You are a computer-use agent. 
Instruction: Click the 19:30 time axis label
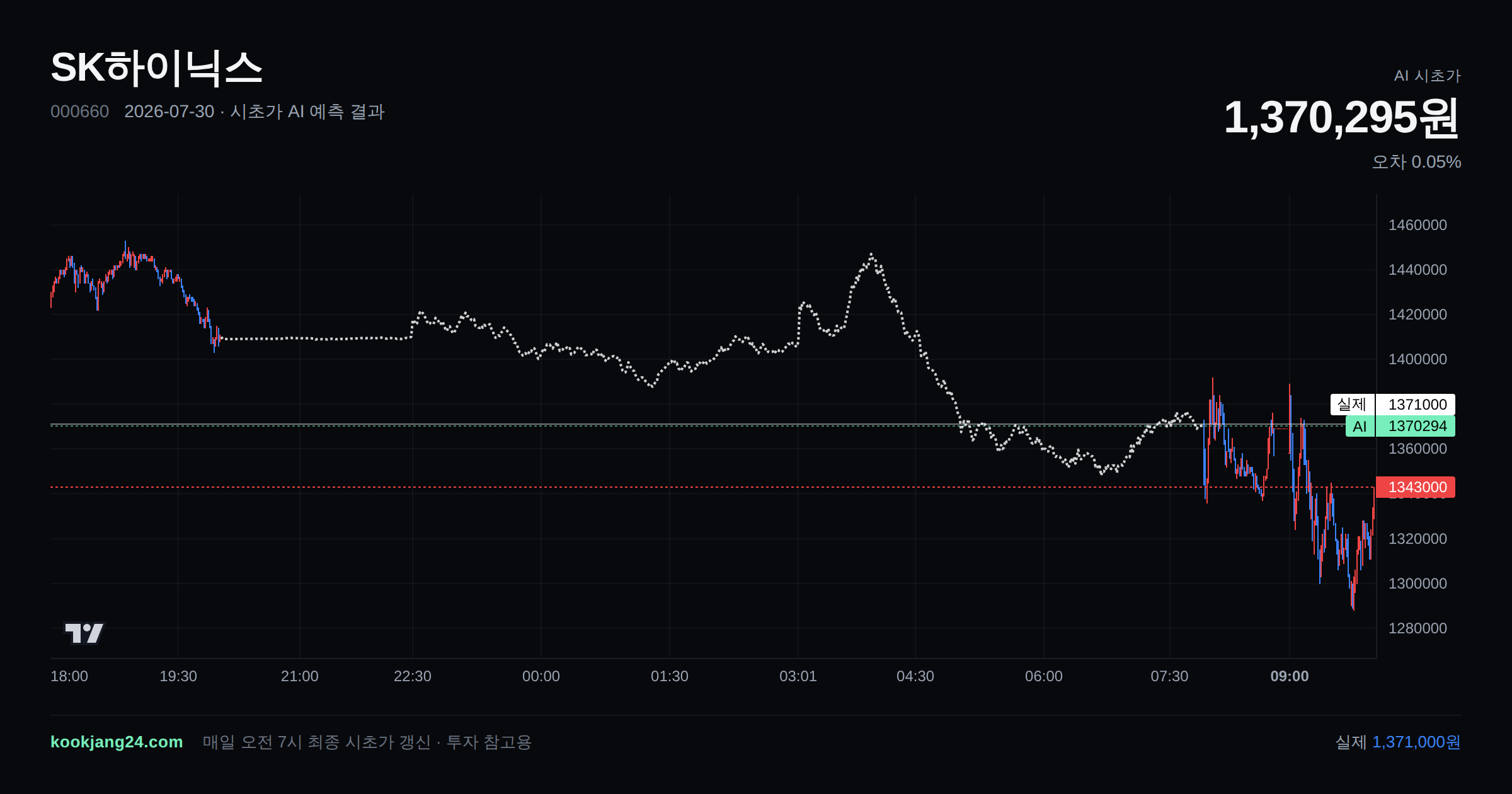(178, 676)
